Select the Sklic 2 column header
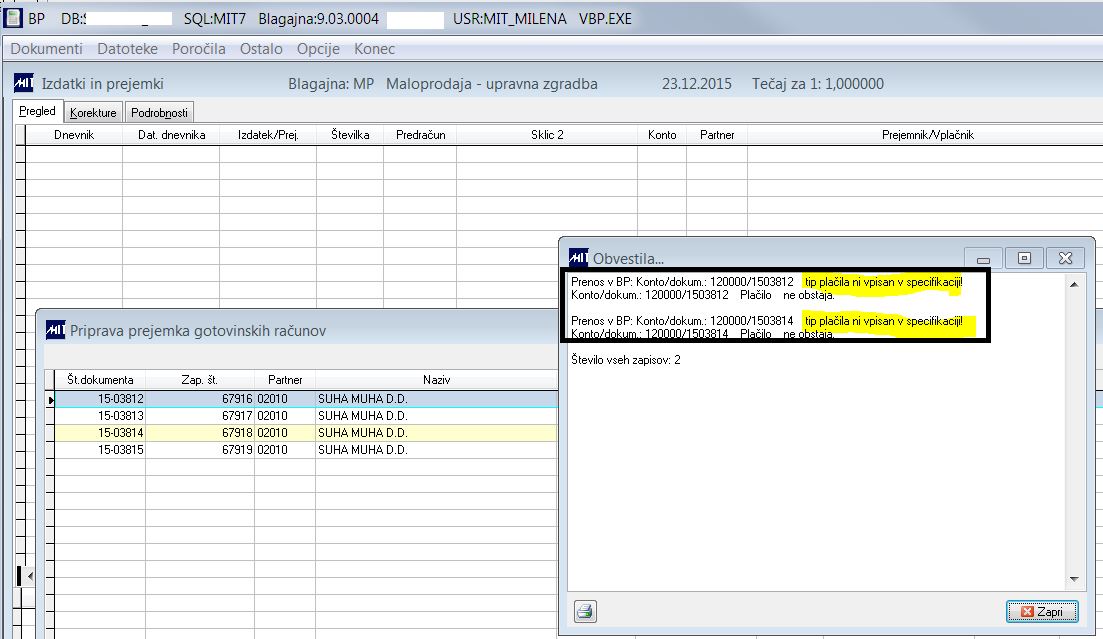This screenshot has width=1103, height=639. click(x=547, y=134)
